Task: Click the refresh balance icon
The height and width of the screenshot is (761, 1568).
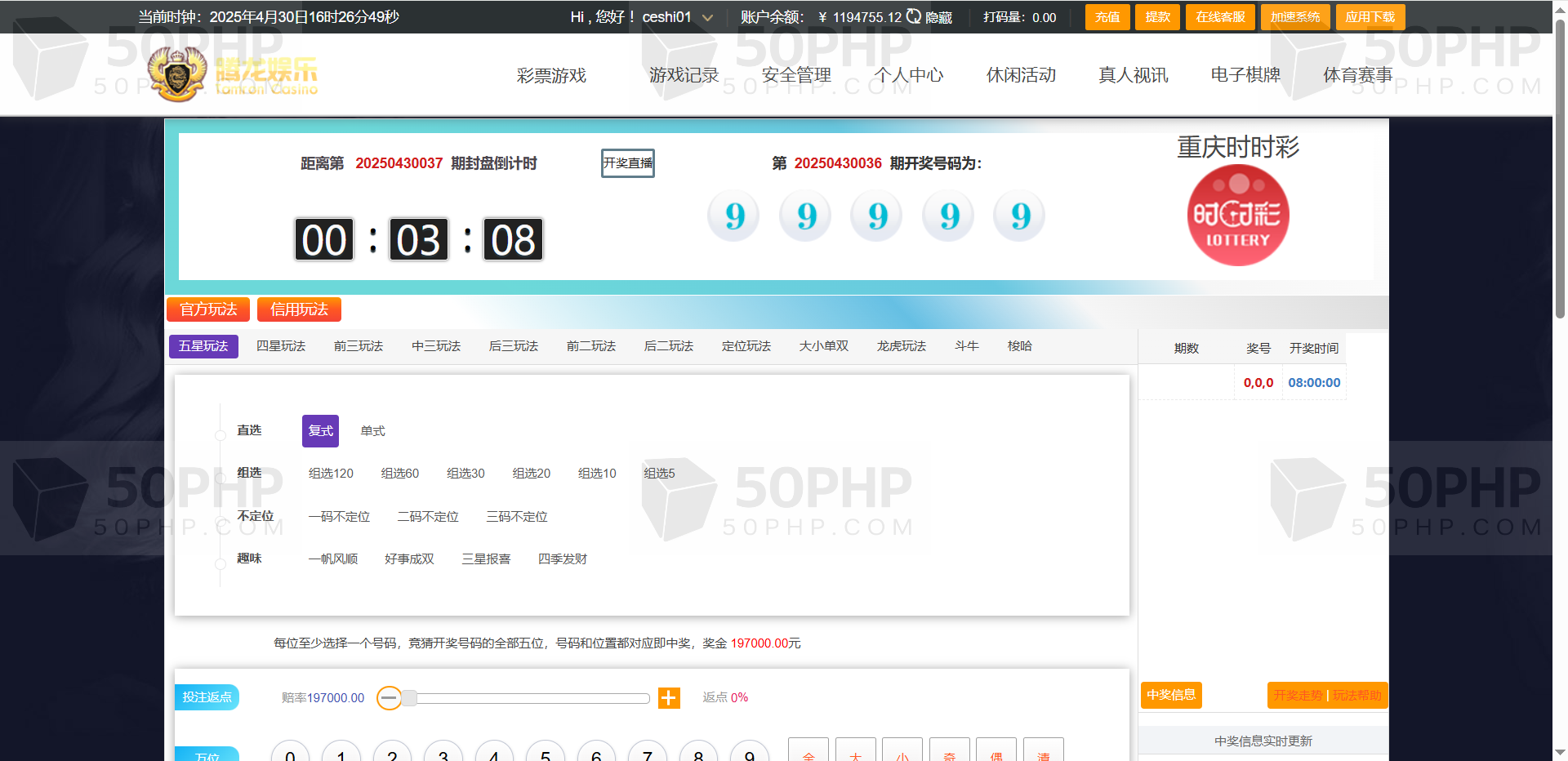Action: click(x=914, y=16)
